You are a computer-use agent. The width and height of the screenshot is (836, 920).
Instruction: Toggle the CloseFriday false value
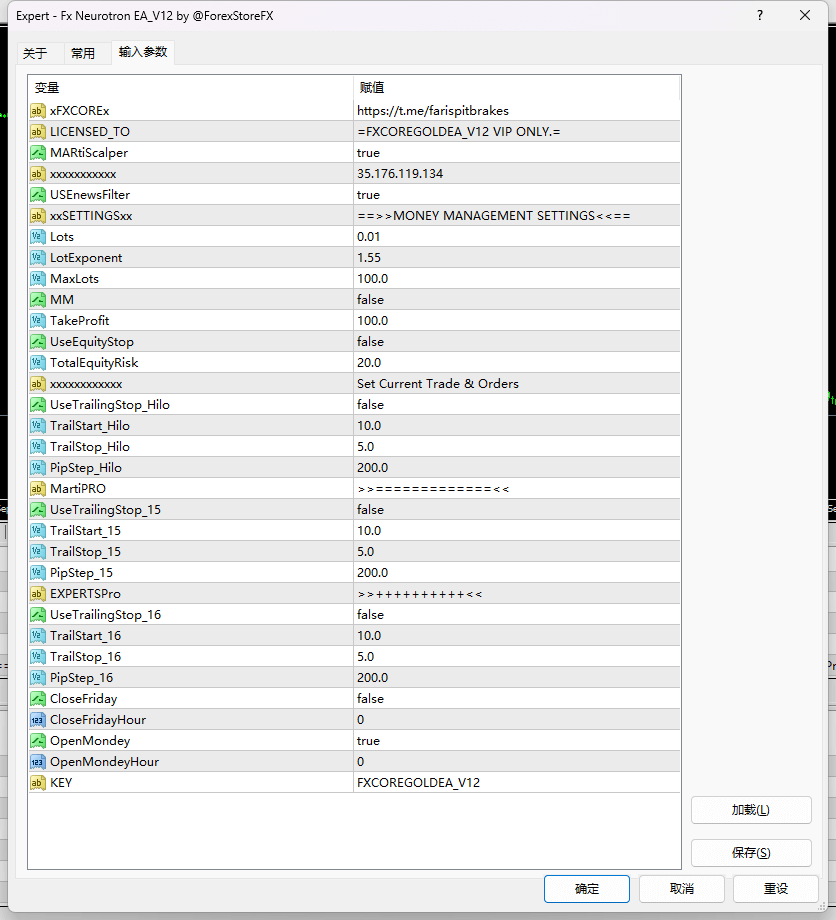click(x=370, y=699)
